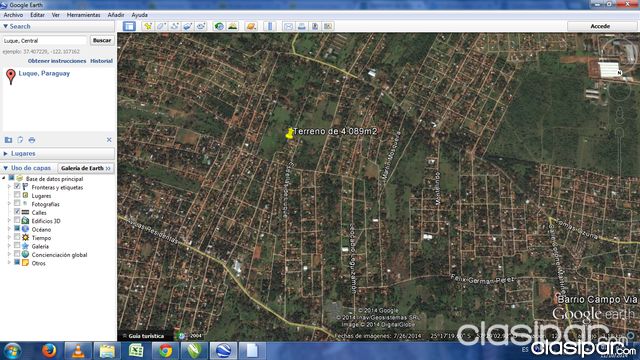Open the Ayuda menu
640x360 pixels.
pos(140,15)
